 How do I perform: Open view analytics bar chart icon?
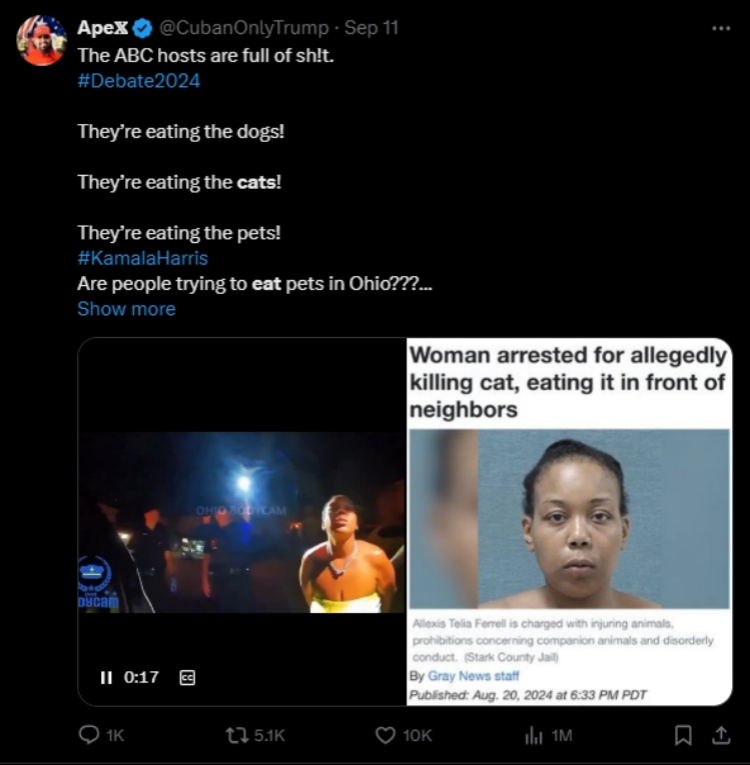tap(533, 735)
